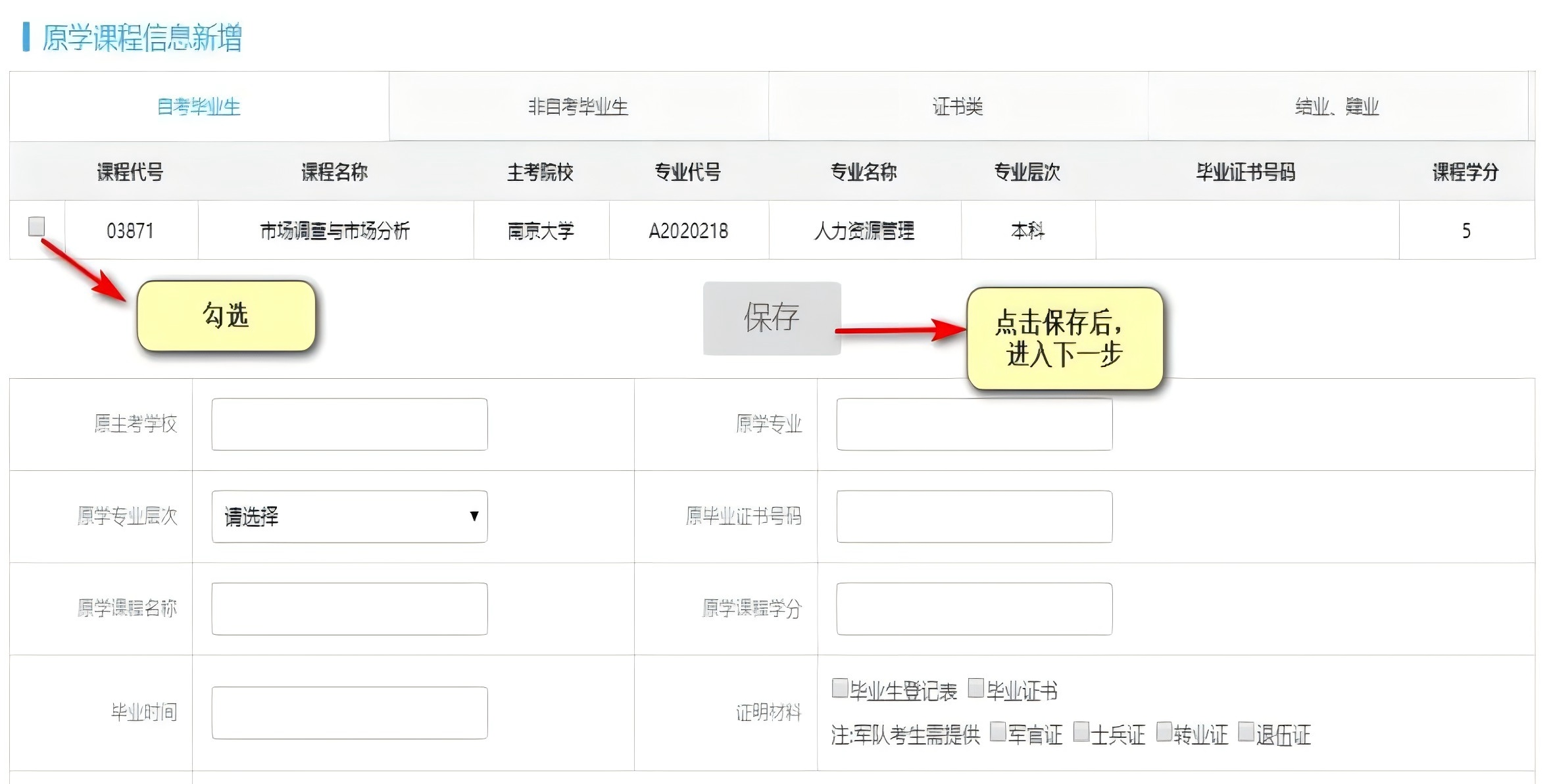Tick the 毕业生登记表 checkbox
This screenshot has height=784, width=1551.
pyautogui.click(x=839, y=688)
